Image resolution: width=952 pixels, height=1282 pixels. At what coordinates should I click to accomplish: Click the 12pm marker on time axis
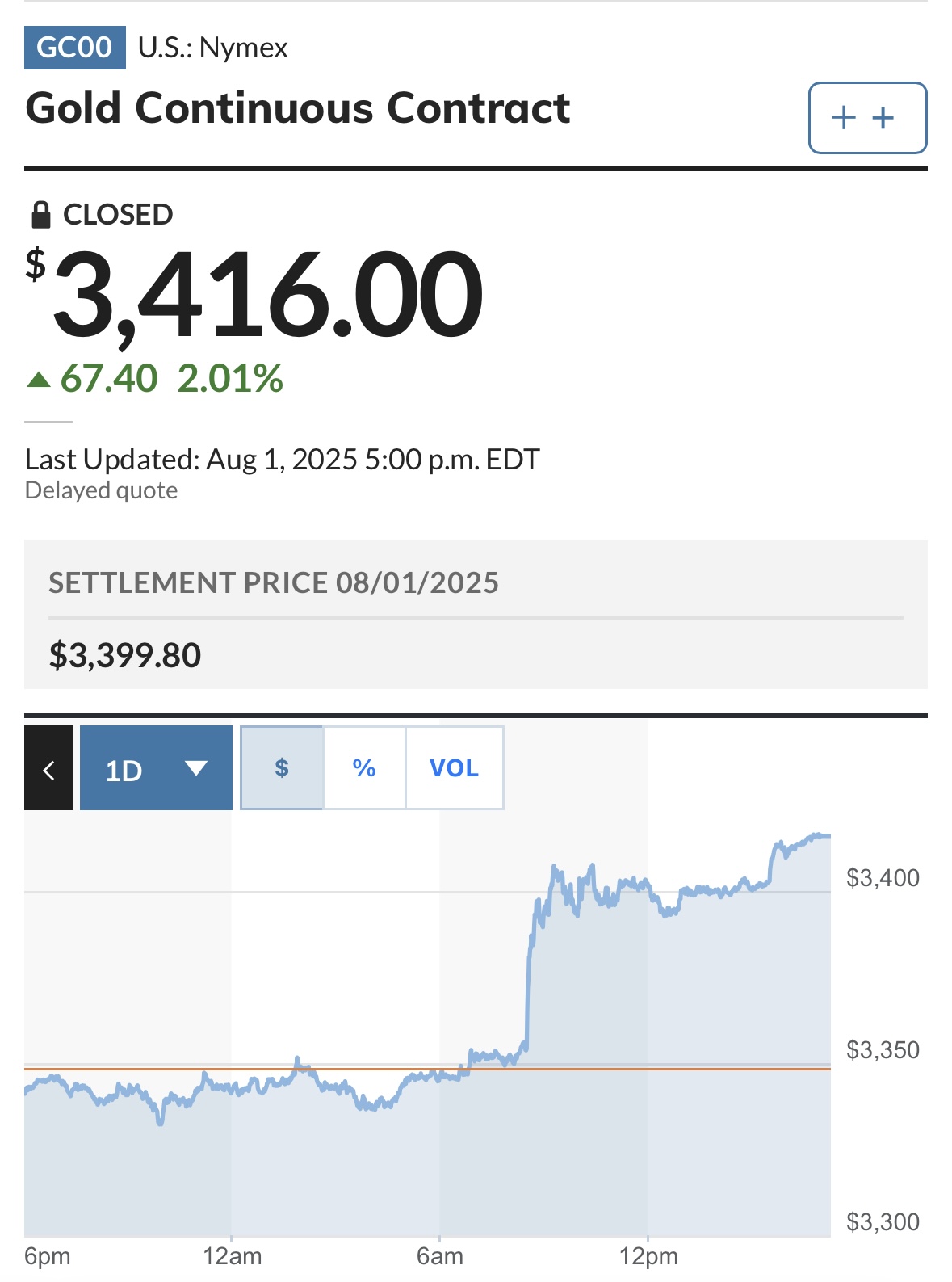(x=648, y=1257)
